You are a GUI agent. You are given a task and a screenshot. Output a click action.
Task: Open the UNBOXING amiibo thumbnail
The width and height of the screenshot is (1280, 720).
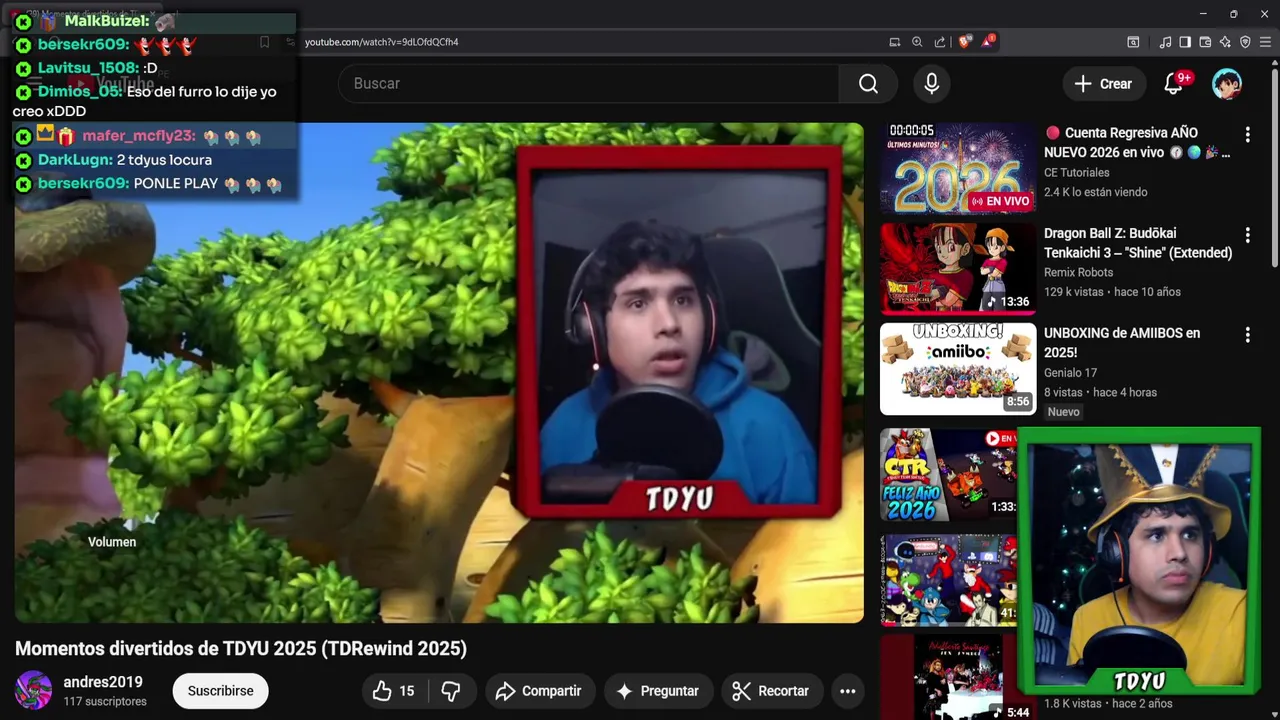point(958,369)
